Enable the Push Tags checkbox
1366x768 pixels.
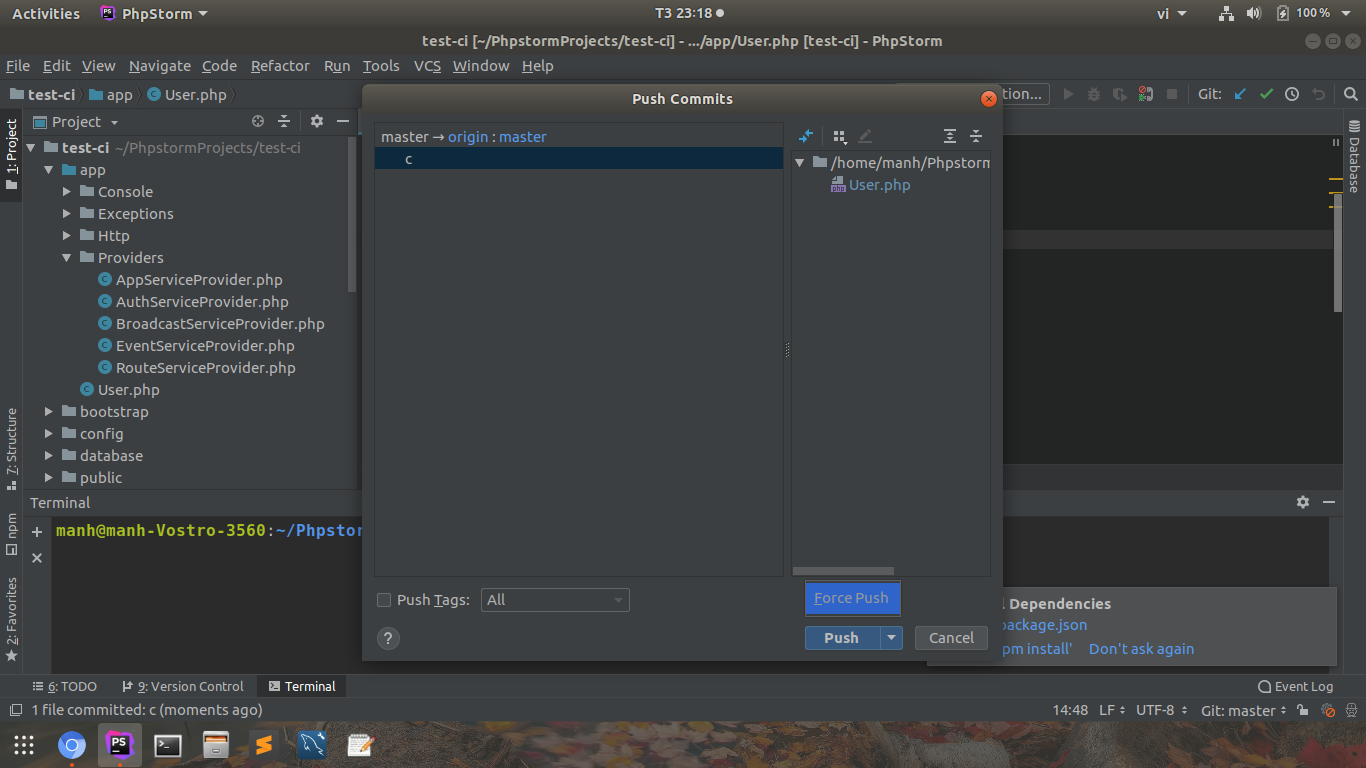pyautogui.click(x=384, y=600)
